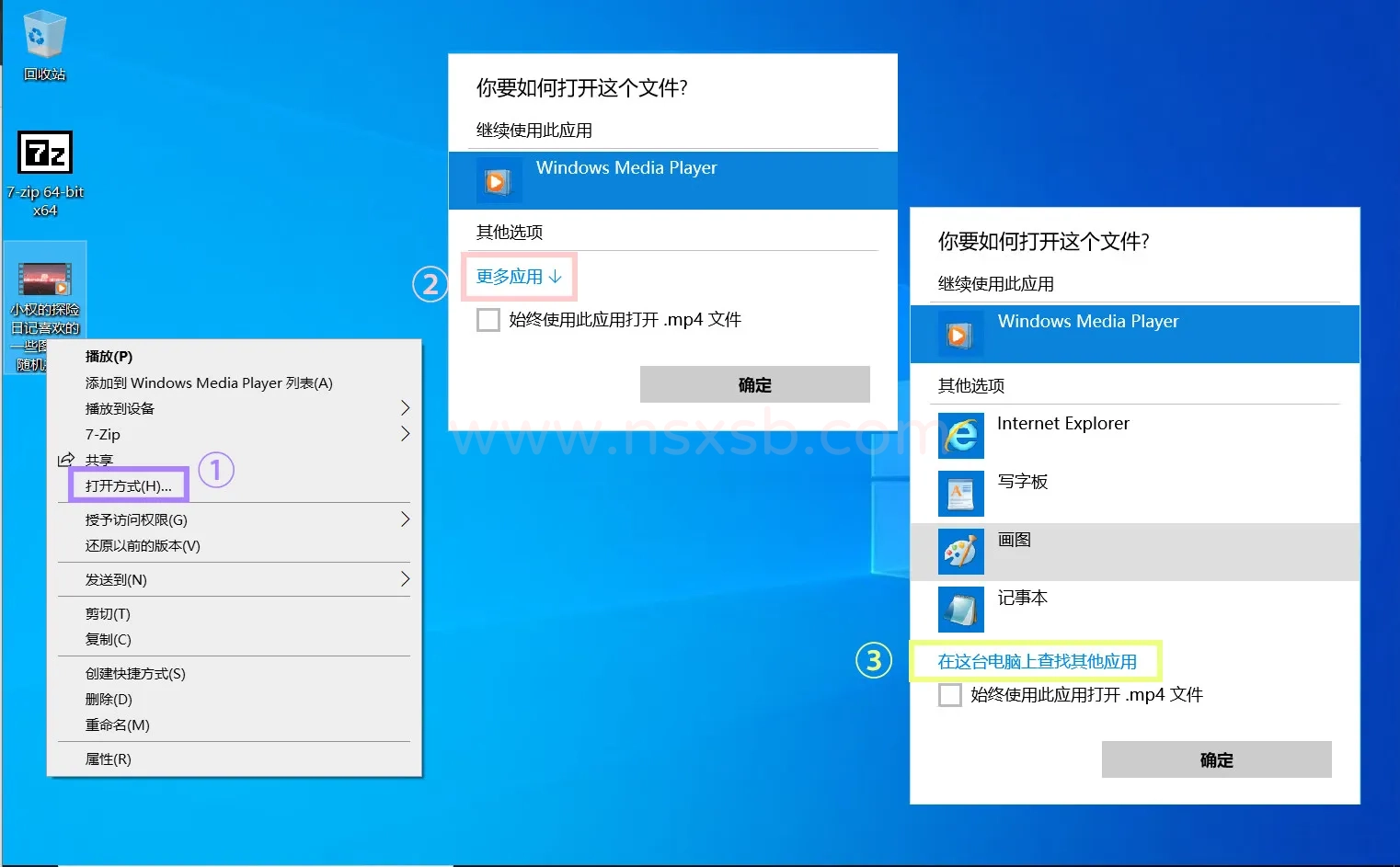Click the Notepad (记事本) icon
This screenshot has height=867, width=1400.
click(x=961, y=610)
